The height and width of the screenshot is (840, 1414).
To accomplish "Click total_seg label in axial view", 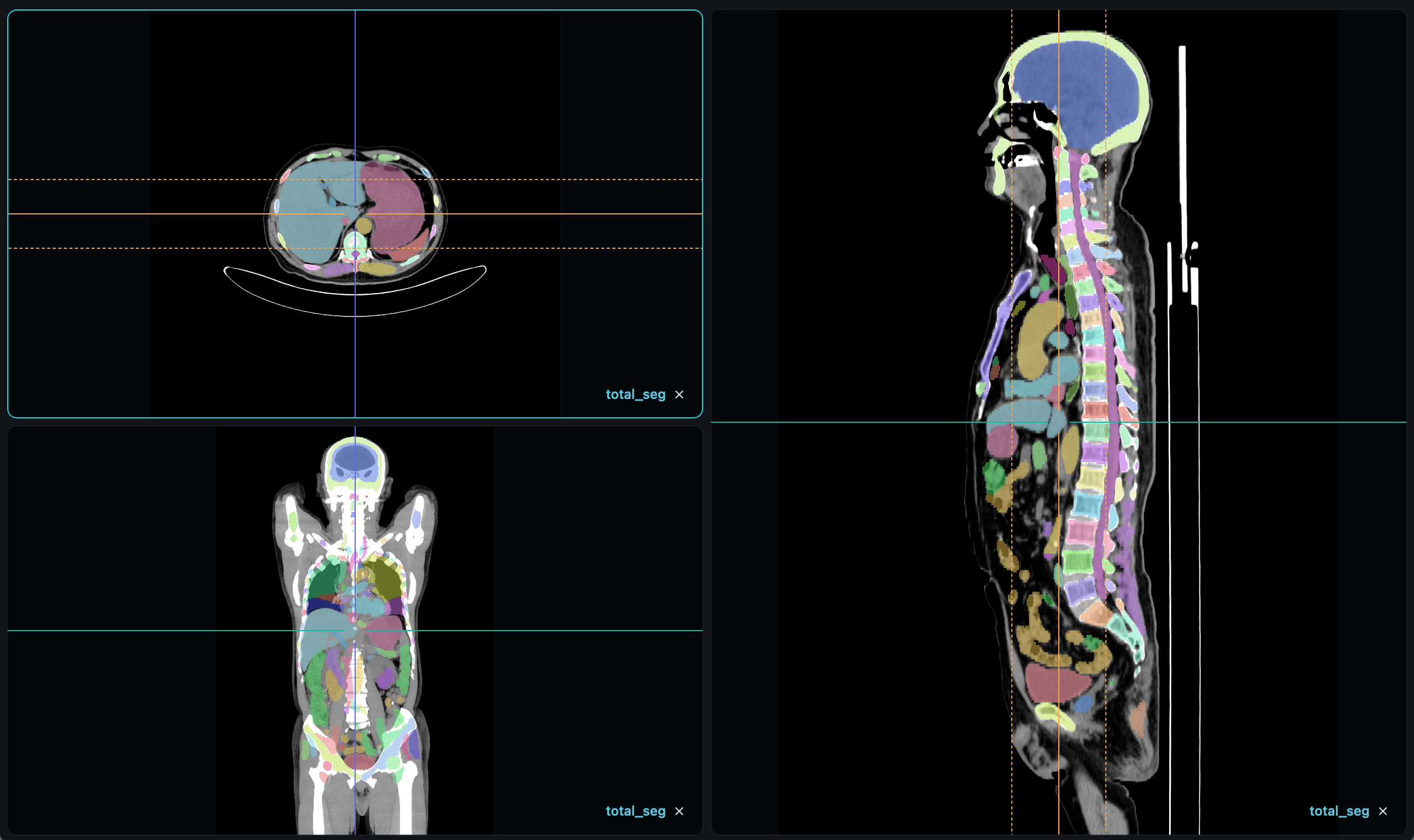I will pyautogui.click(x=635, y=395).
